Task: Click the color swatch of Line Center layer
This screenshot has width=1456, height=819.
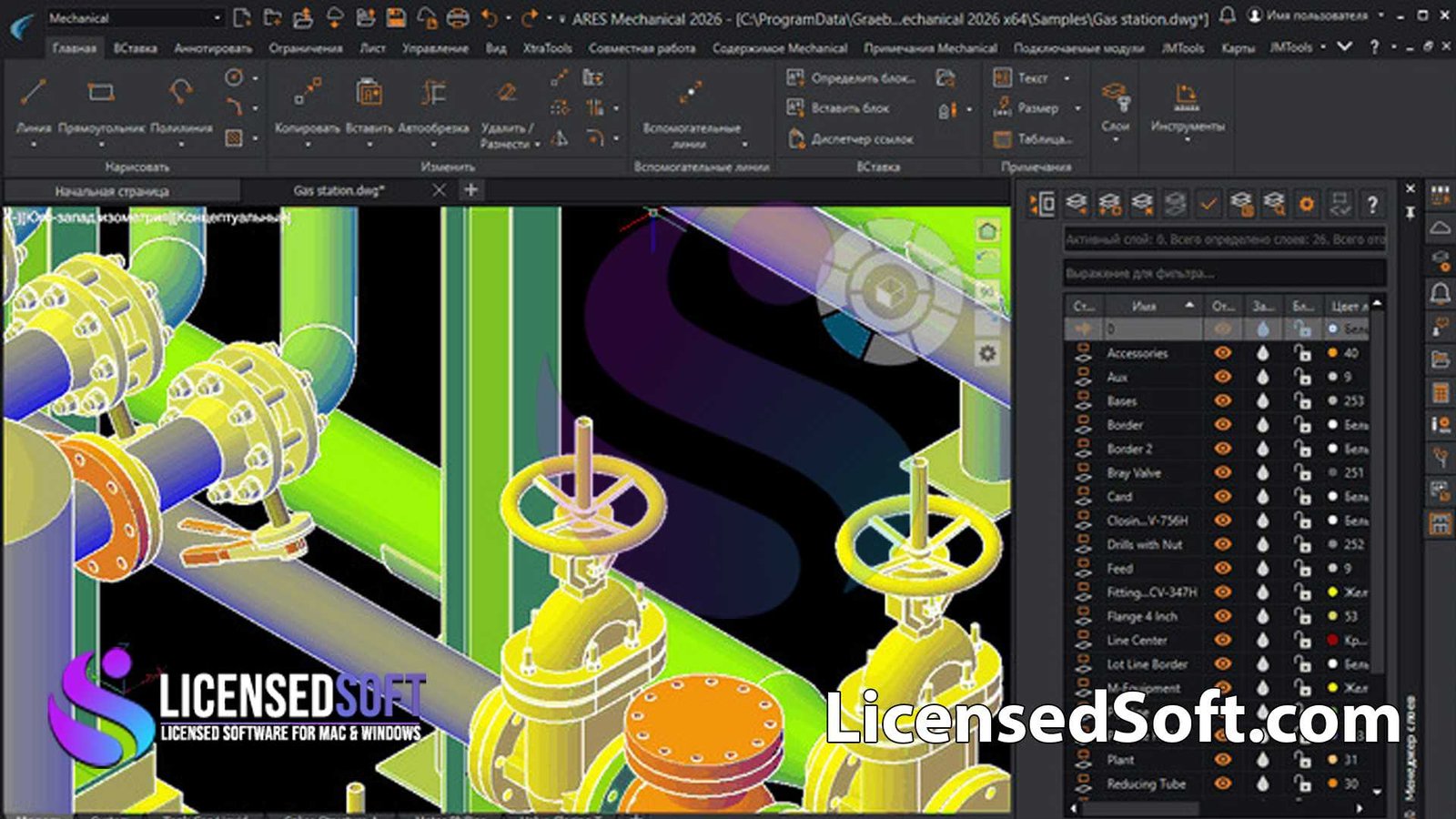Action: tap(1332, 640)
